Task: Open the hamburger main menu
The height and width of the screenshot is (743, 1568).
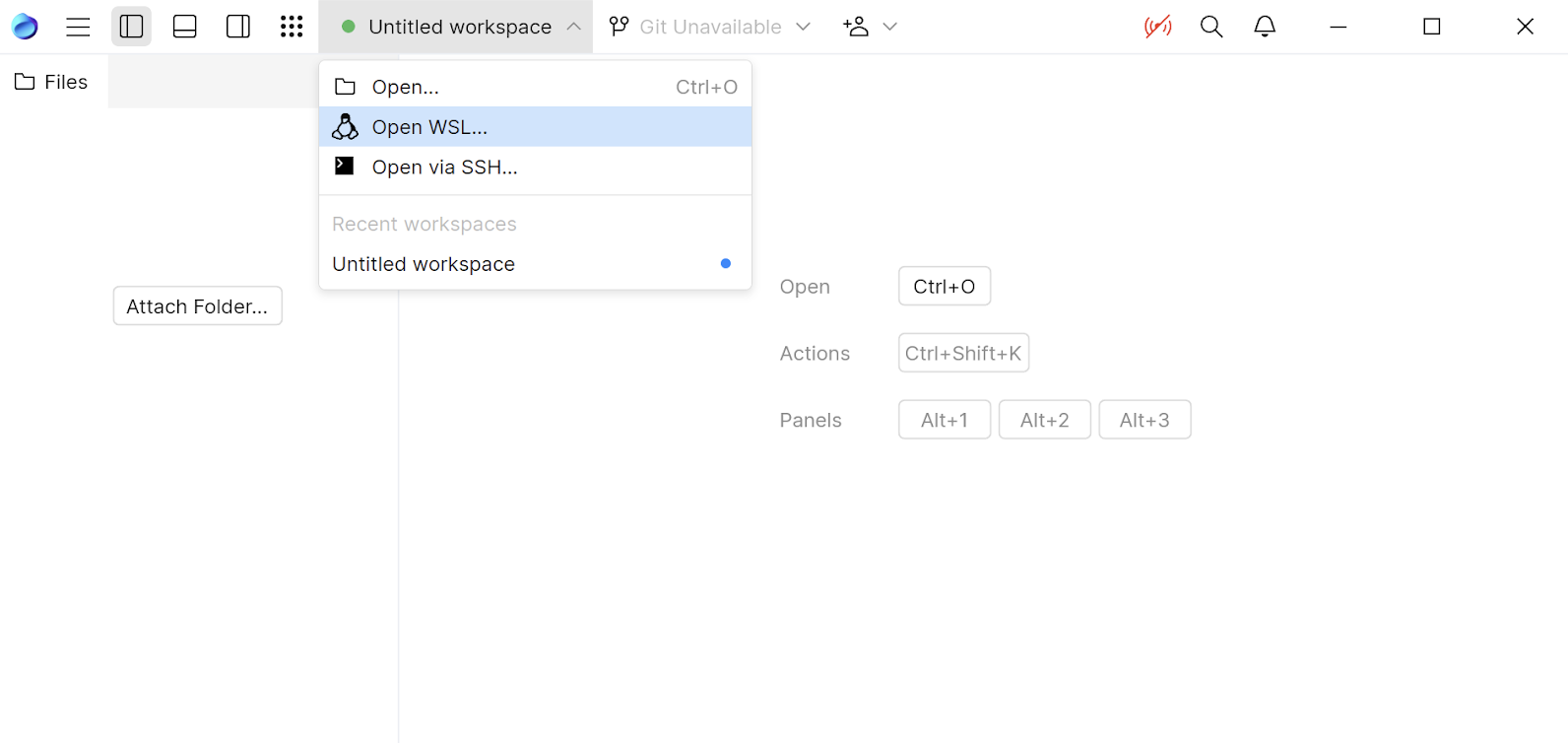Action: coord(78,27)
